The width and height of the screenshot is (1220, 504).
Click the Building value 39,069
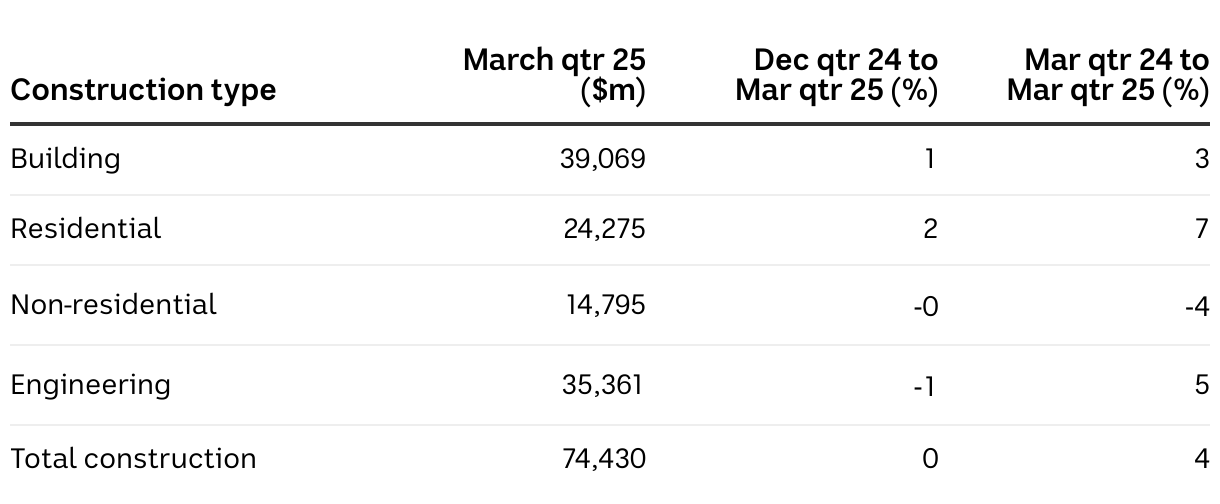[x=603, y=159]
